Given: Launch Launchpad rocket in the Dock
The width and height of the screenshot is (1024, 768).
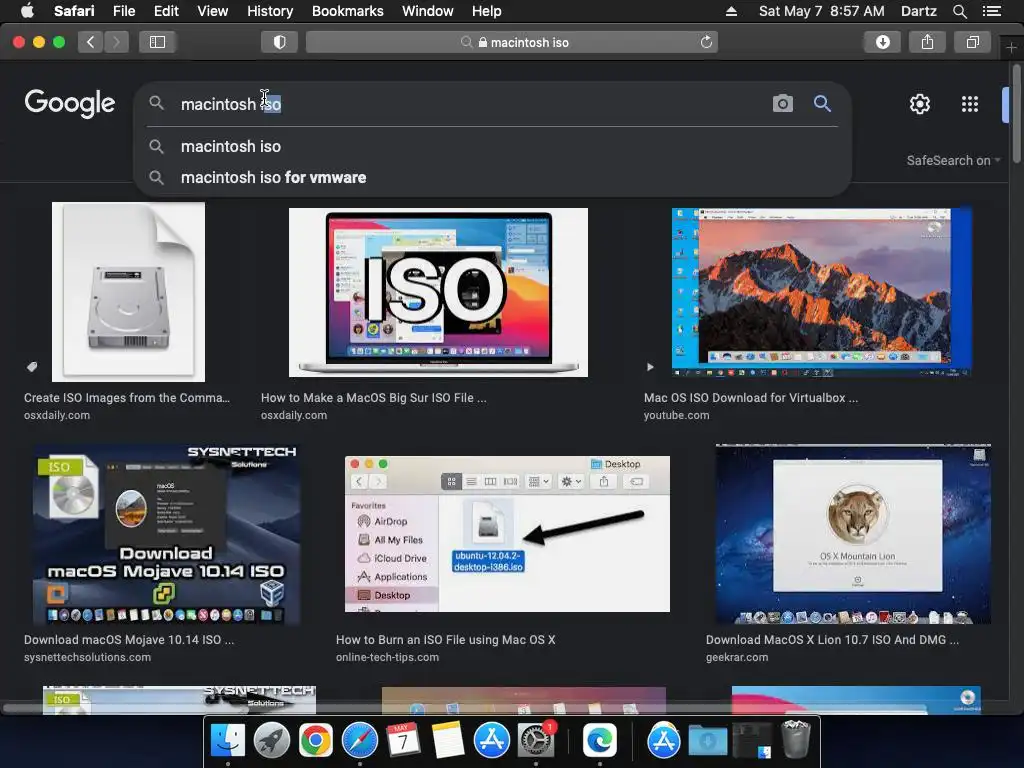Looking at the screenshot, I should pos(272,741).
